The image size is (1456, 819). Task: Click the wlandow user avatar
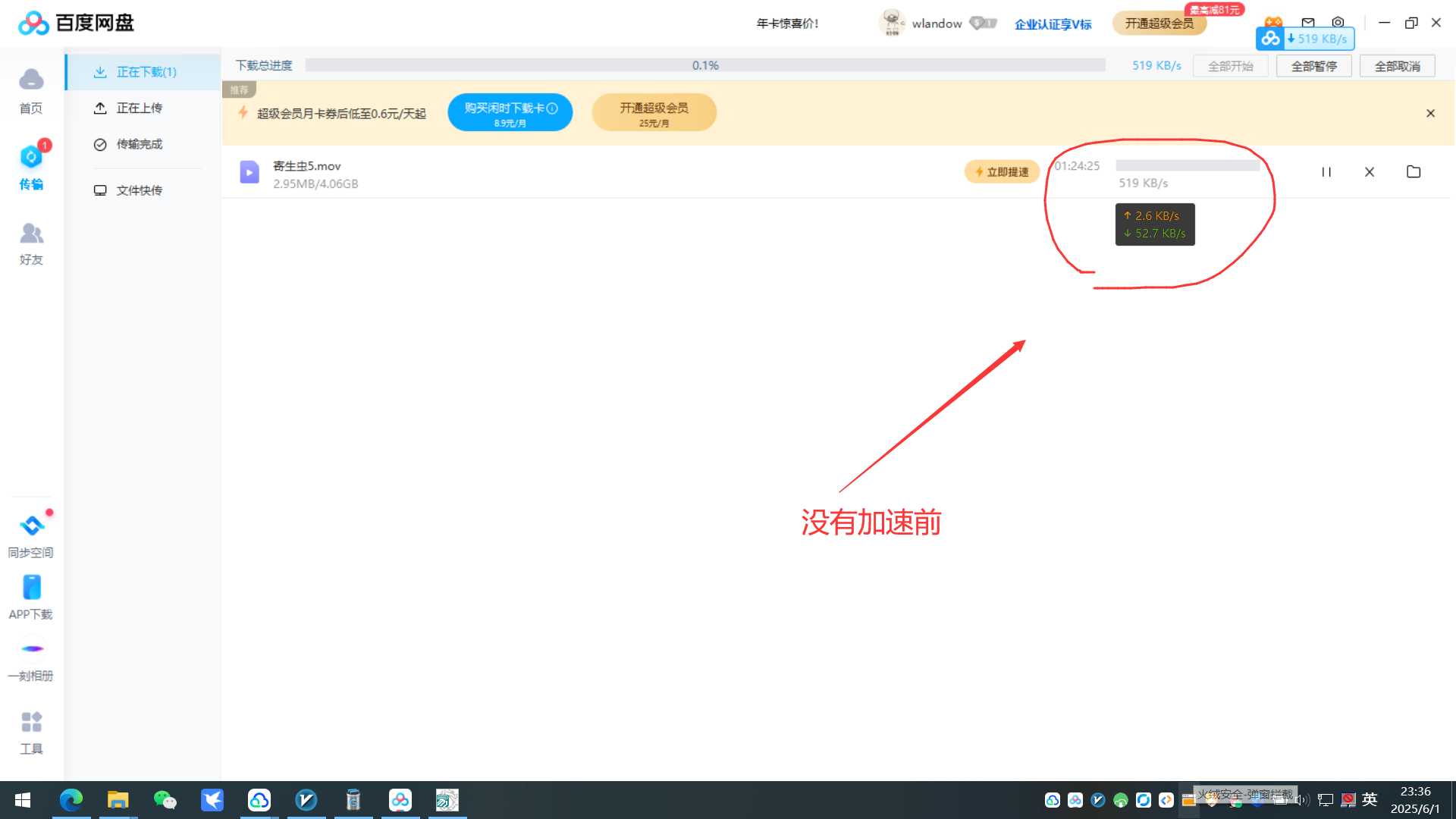(892, 23)
